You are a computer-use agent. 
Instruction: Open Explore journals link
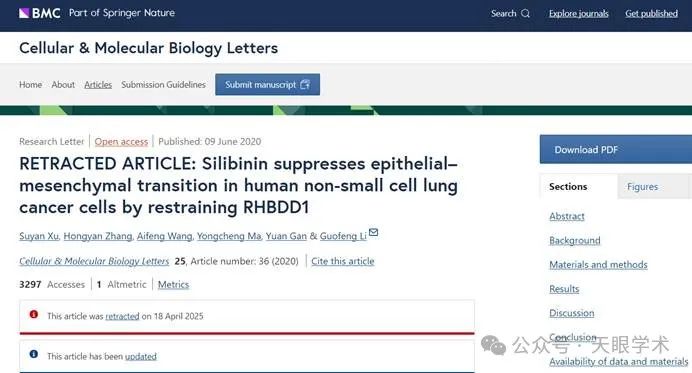tap(579, 14)
